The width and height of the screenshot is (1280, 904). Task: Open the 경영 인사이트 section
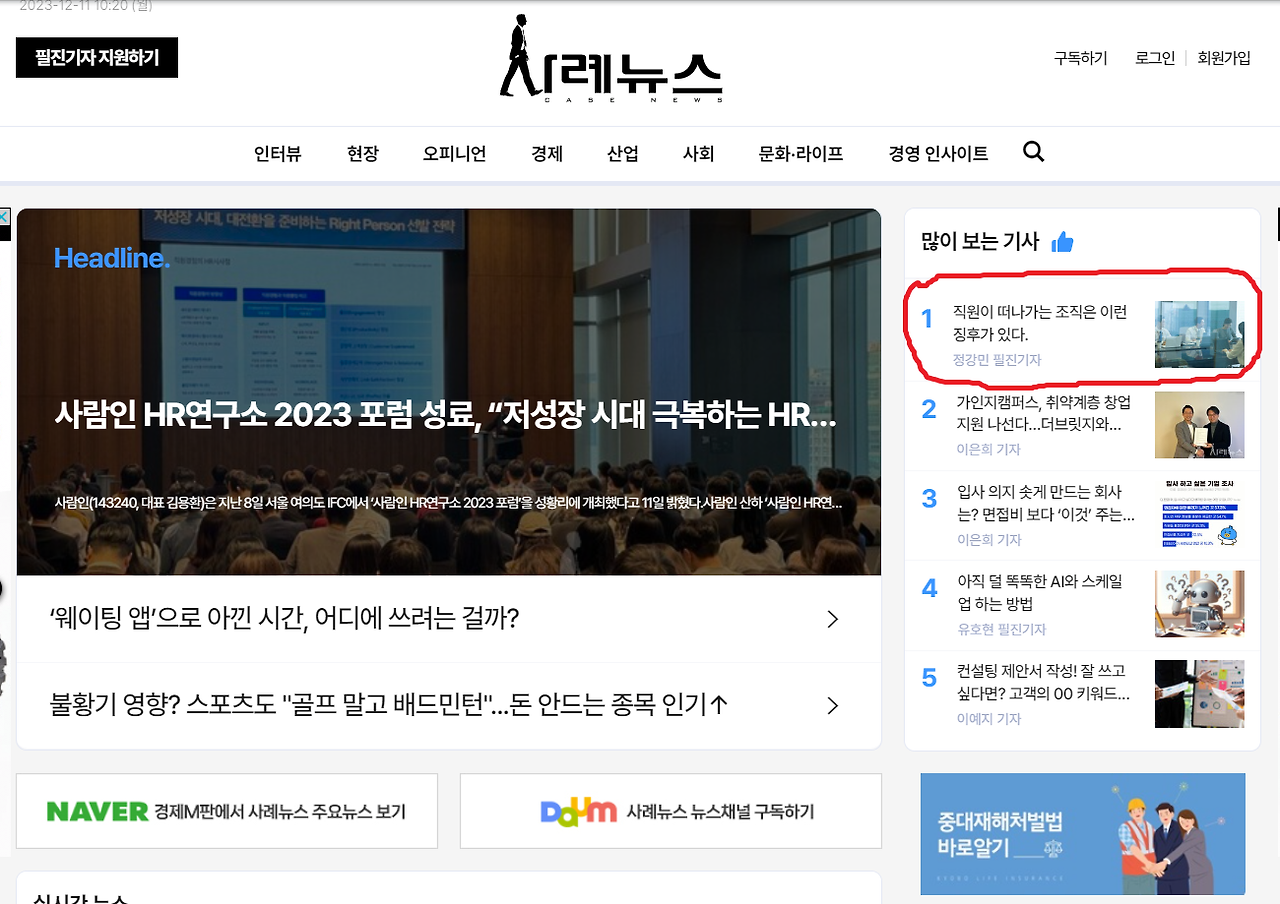point(937,153)
